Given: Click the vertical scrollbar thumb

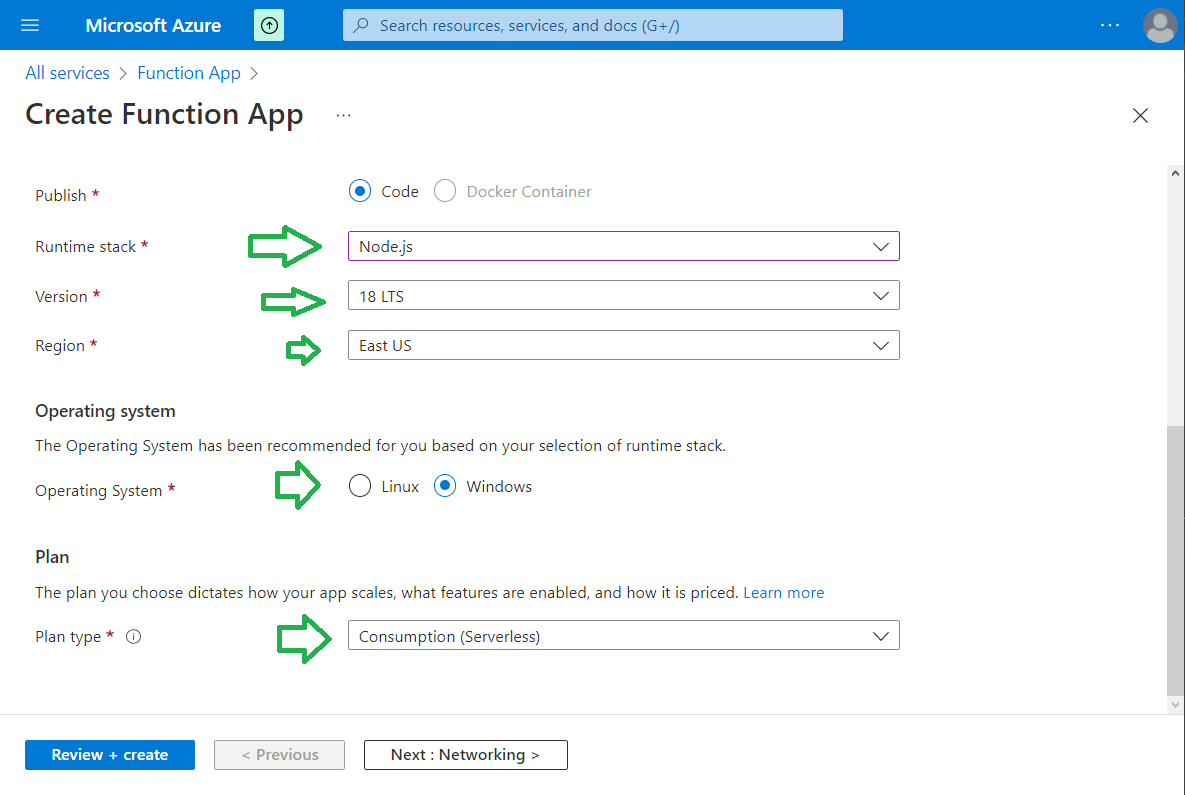Looking at the screenshot, I should coord(1175,559).
